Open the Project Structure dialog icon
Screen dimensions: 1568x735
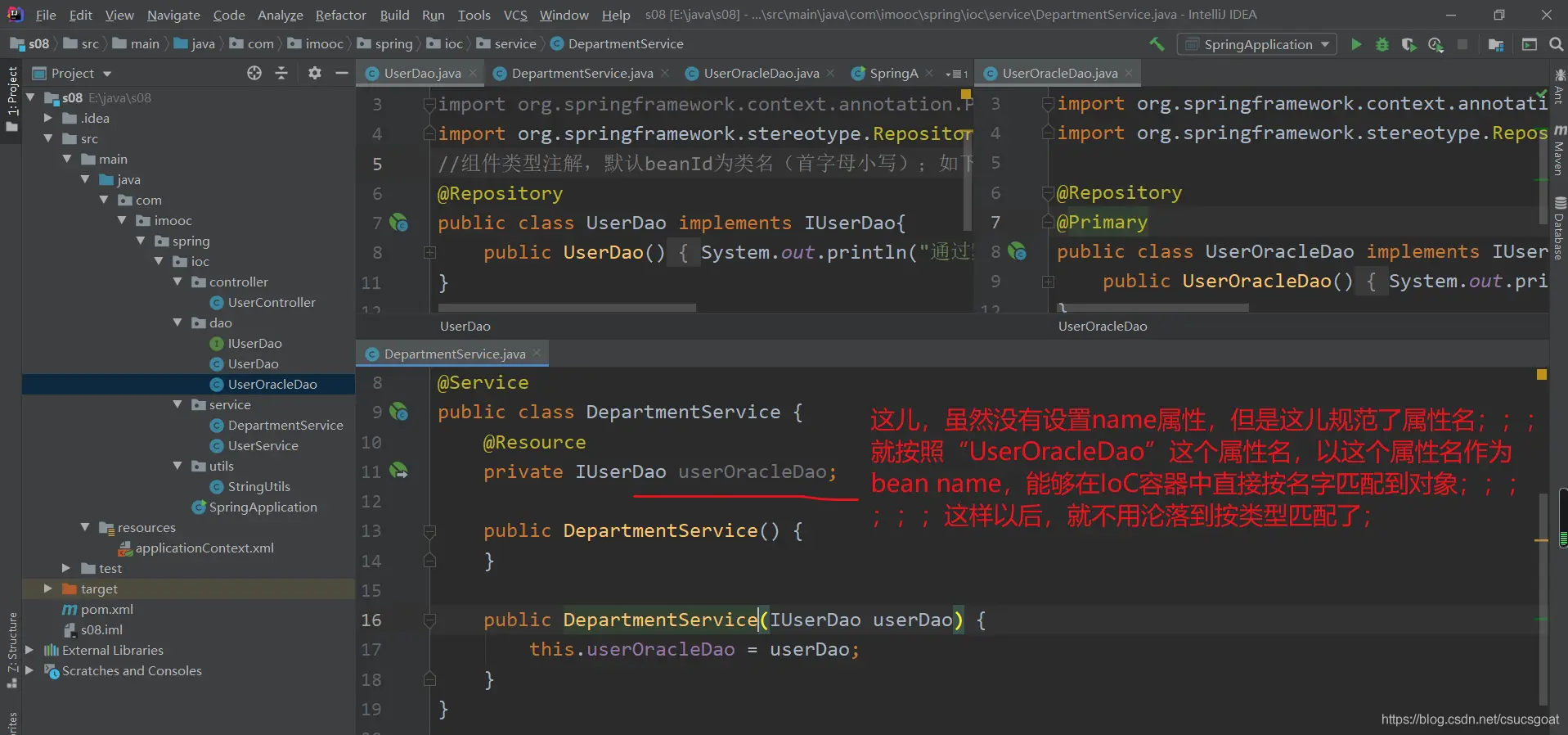(1496, 44)
